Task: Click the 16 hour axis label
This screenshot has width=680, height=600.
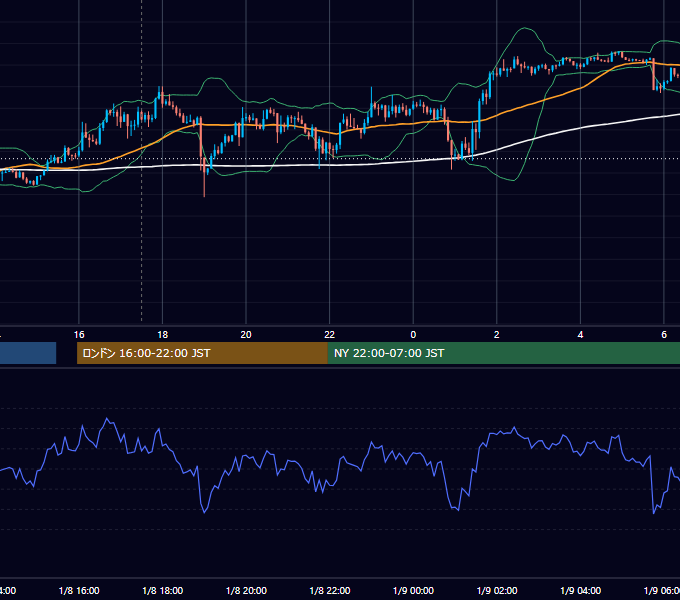Action: (x=79, y=335)
